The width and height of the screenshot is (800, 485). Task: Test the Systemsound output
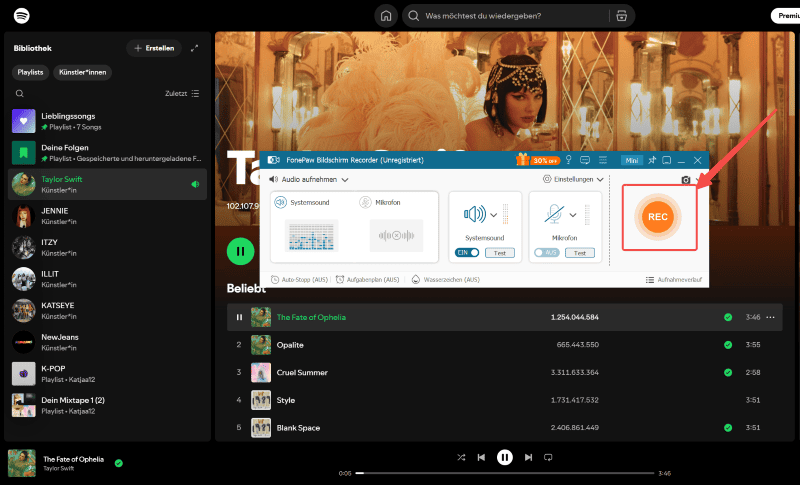[500, 253]
